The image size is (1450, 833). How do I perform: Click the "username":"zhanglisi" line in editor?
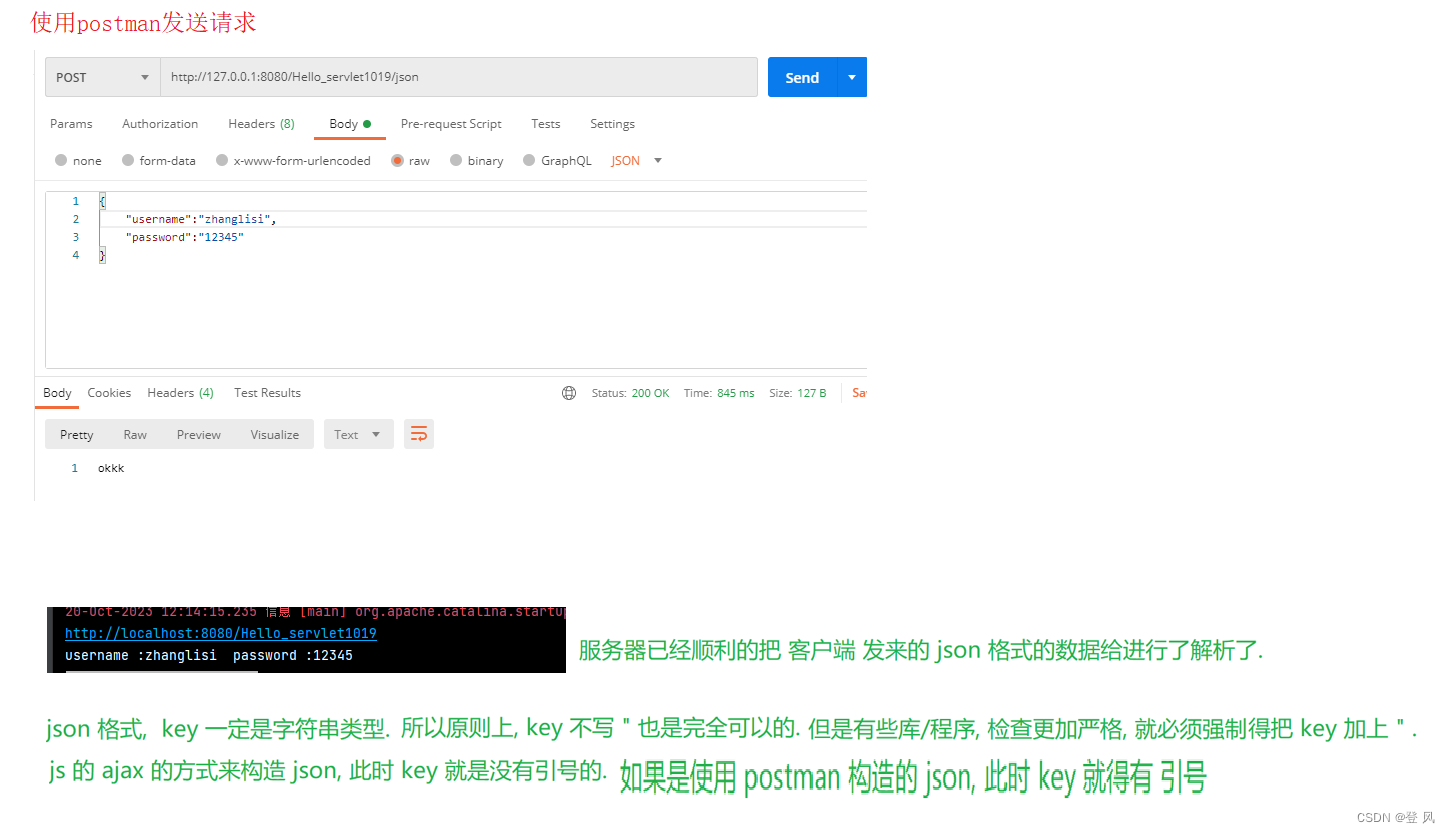(x=200, y=219)
